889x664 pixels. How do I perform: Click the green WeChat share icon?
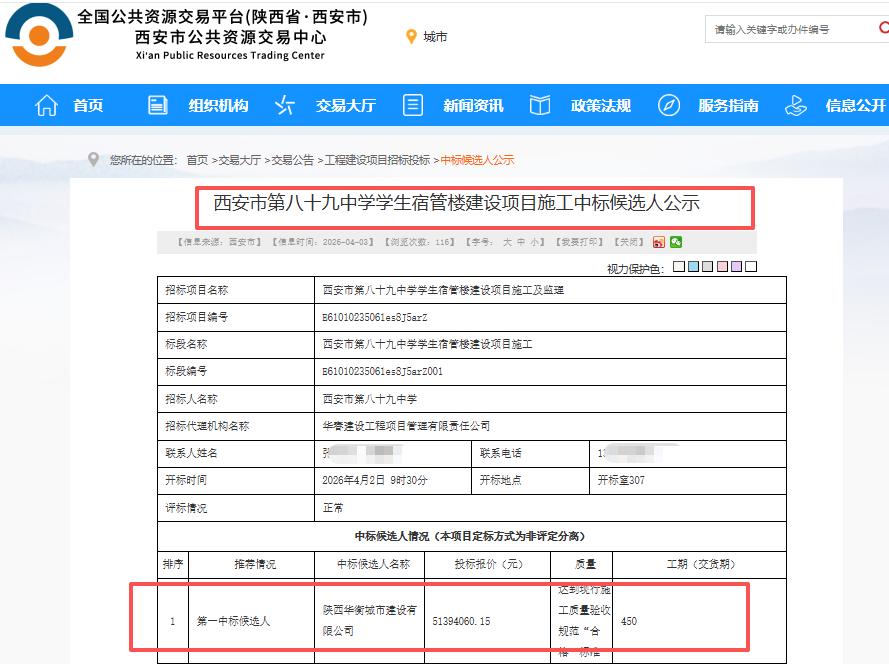point(676,241)
